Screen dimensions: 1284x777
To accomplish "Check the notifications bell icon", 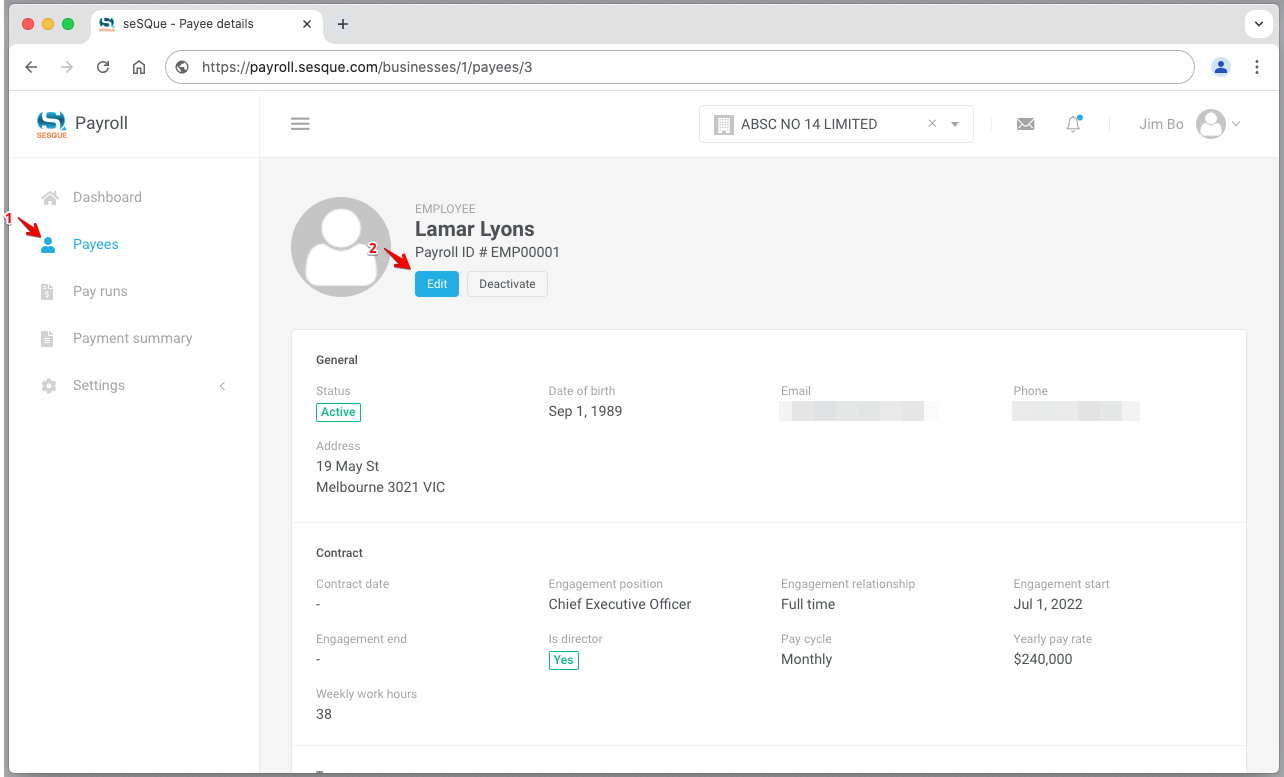I will pyautogui.click(x=1073, y=124).
